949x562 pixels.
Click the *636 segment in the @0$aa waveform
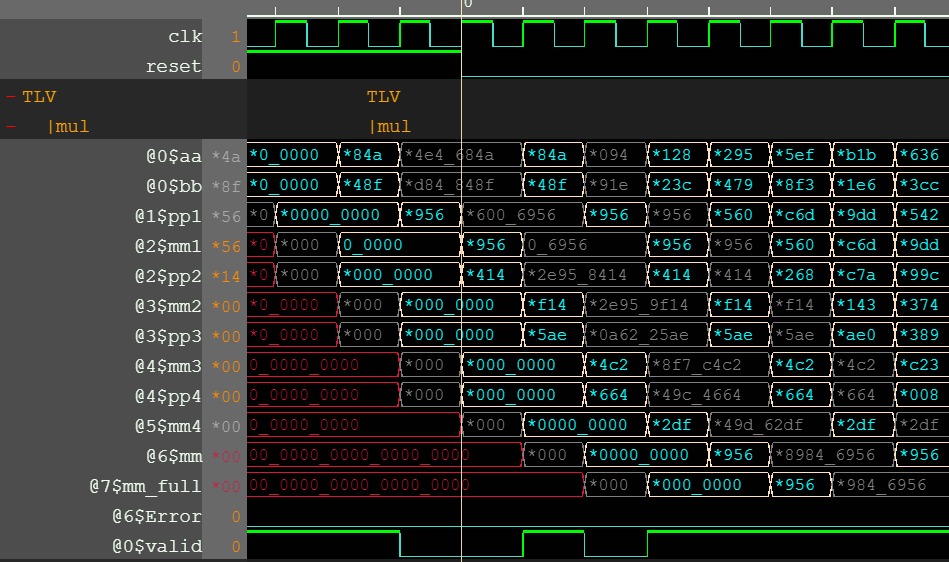tap(922, 155)
